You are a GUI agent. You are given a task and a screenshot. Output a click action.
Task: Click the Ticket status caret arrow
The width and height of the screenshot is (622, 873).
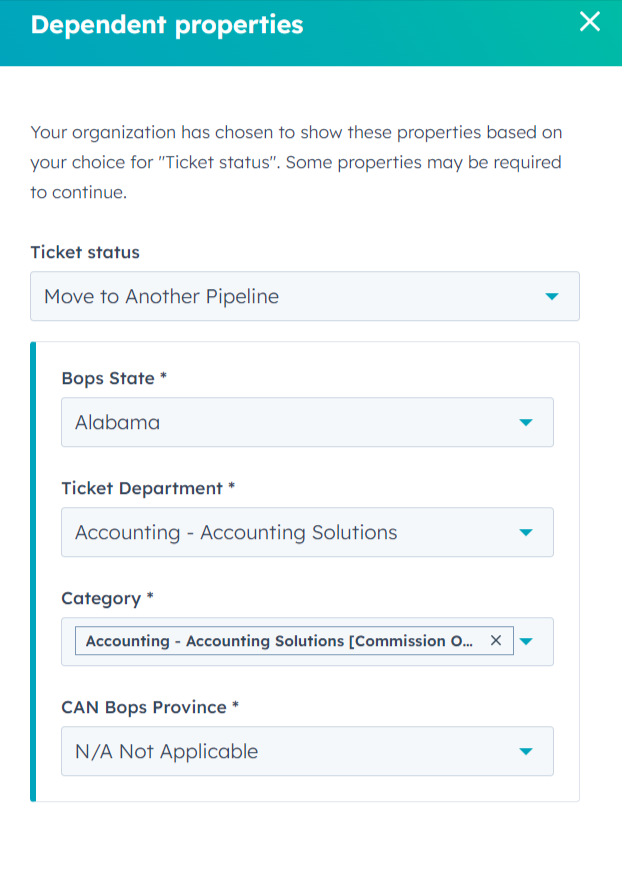[551, 297]
